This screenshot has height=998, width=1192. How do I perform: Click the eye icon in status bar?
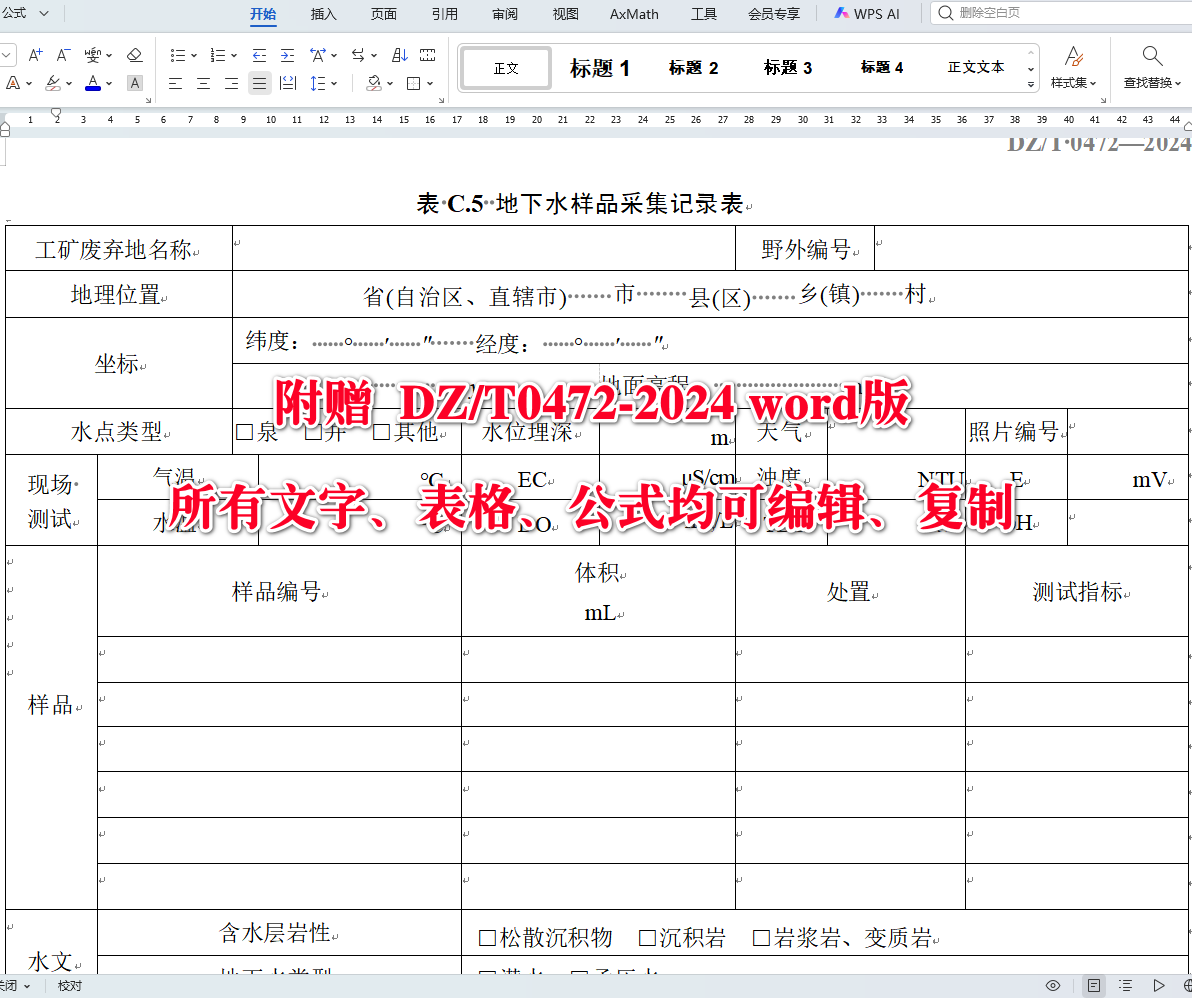click(1054, 986)
